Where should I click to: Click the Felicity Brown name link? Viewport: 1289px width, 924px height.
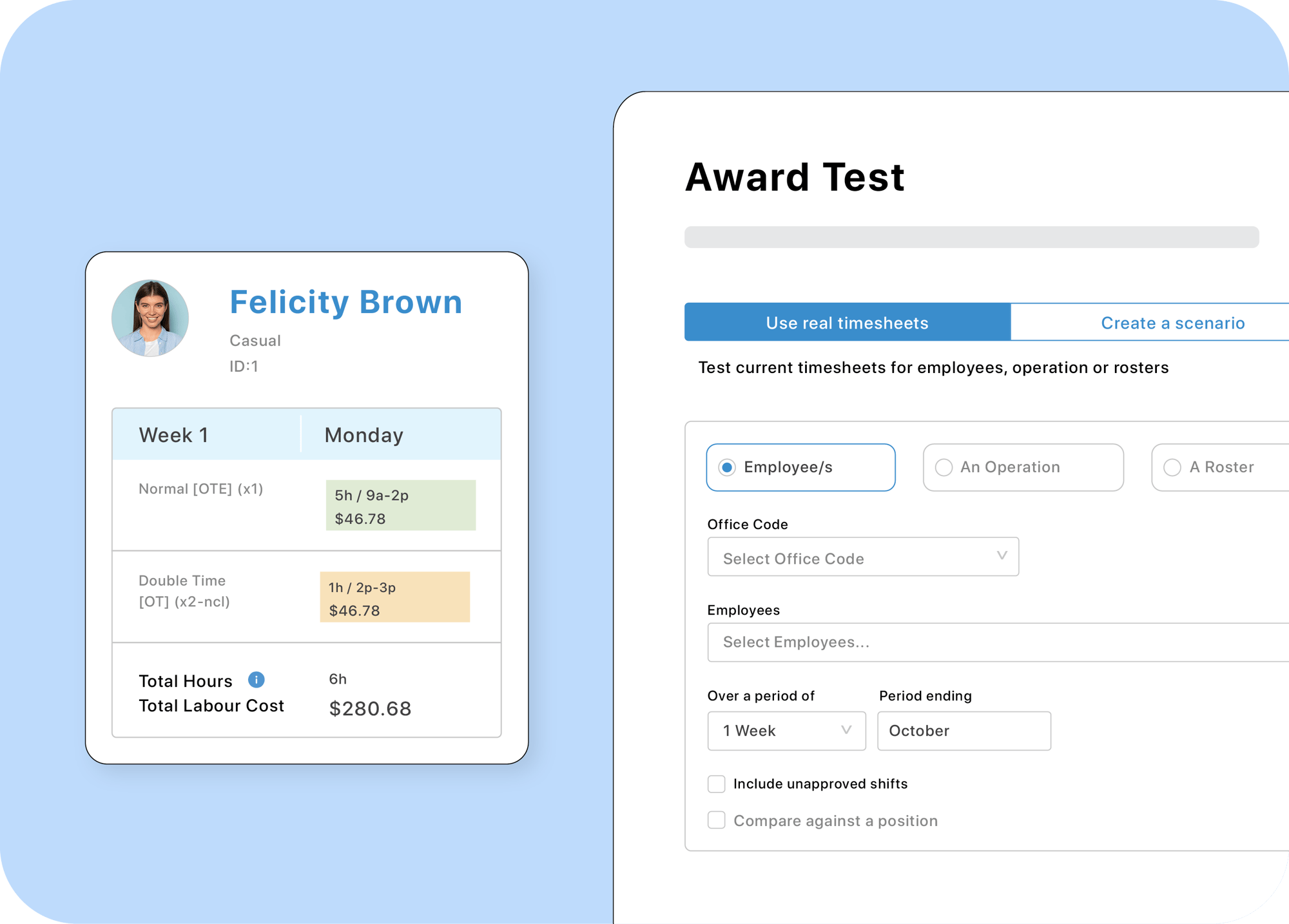pyautogui.click(x=346, y=302)
